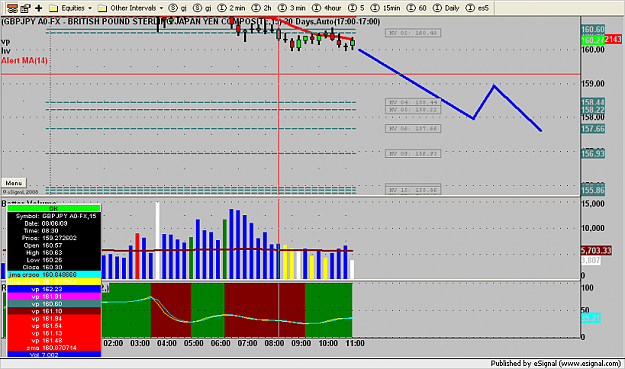Click the 35.21 indicator value tag

point(591,318)
